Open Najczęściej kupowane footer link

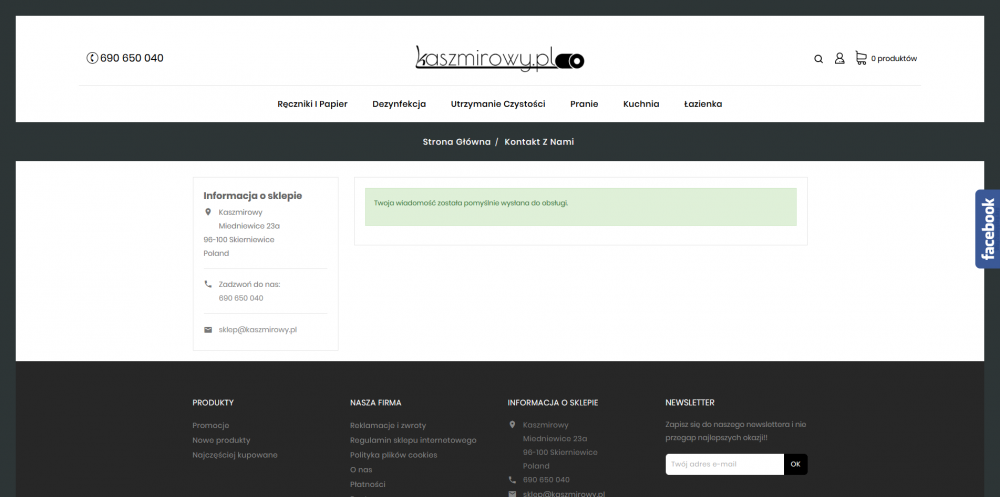click(235, 455)
